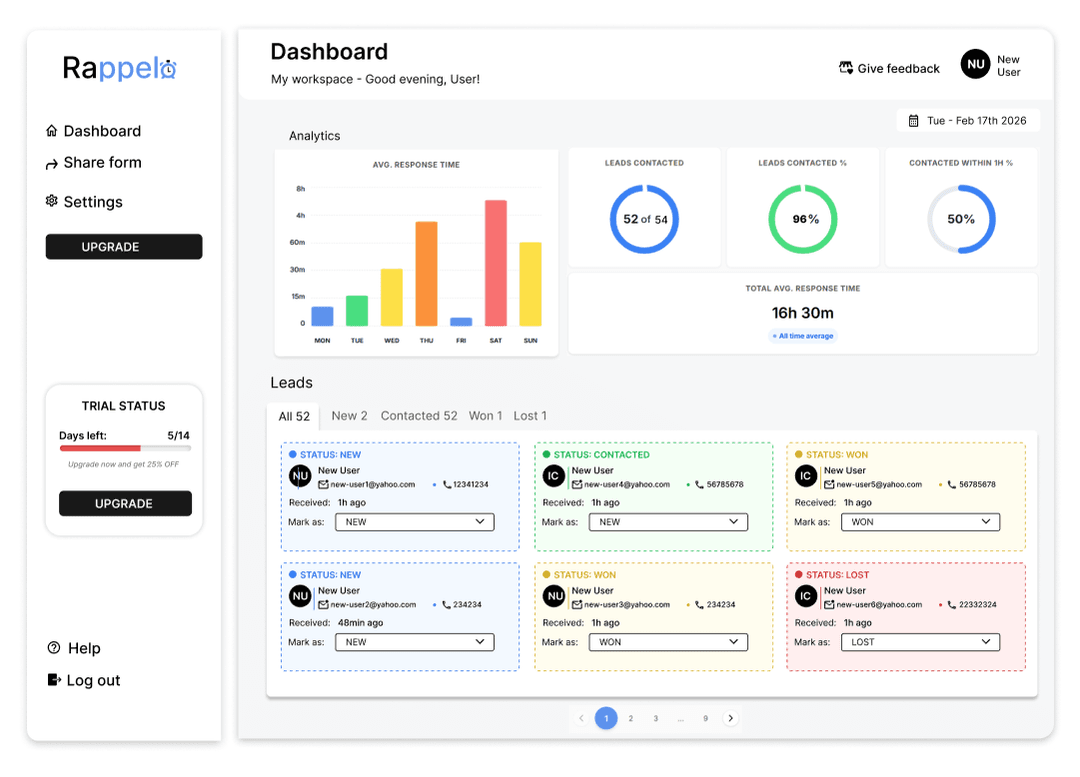Select the Share form arrow icon
The image size is (1080, 777).
point(50,163)
